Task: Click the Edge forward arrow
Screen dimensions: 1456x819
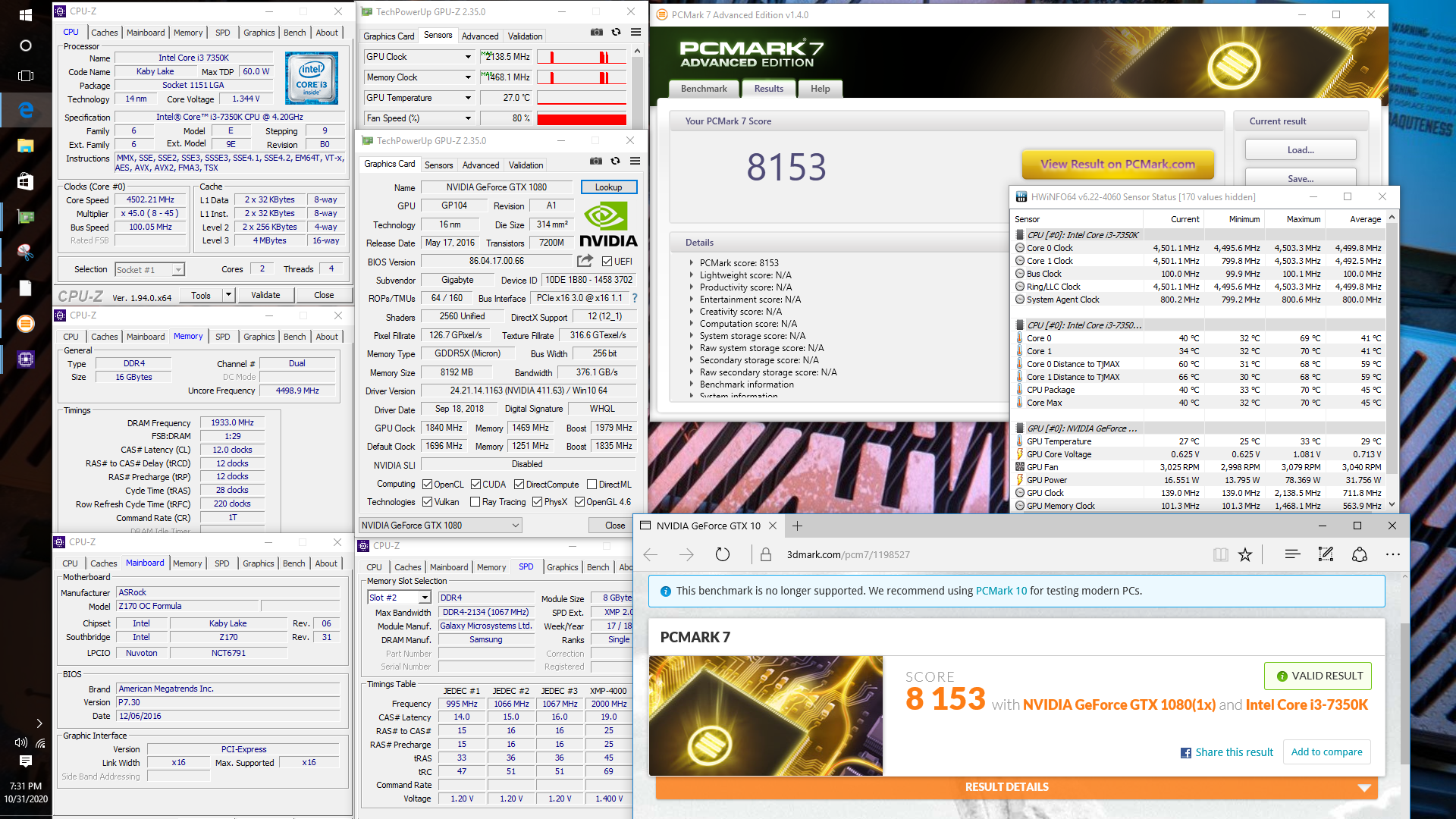Action: click(x=686, y=555)
